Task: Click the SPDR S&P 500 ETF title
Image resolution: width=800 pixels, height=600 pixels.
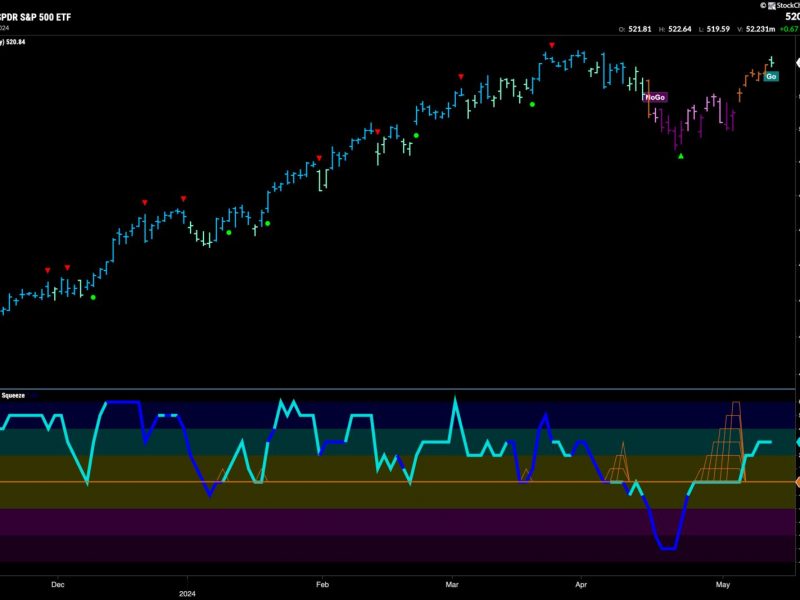Action: pos(36,17)
